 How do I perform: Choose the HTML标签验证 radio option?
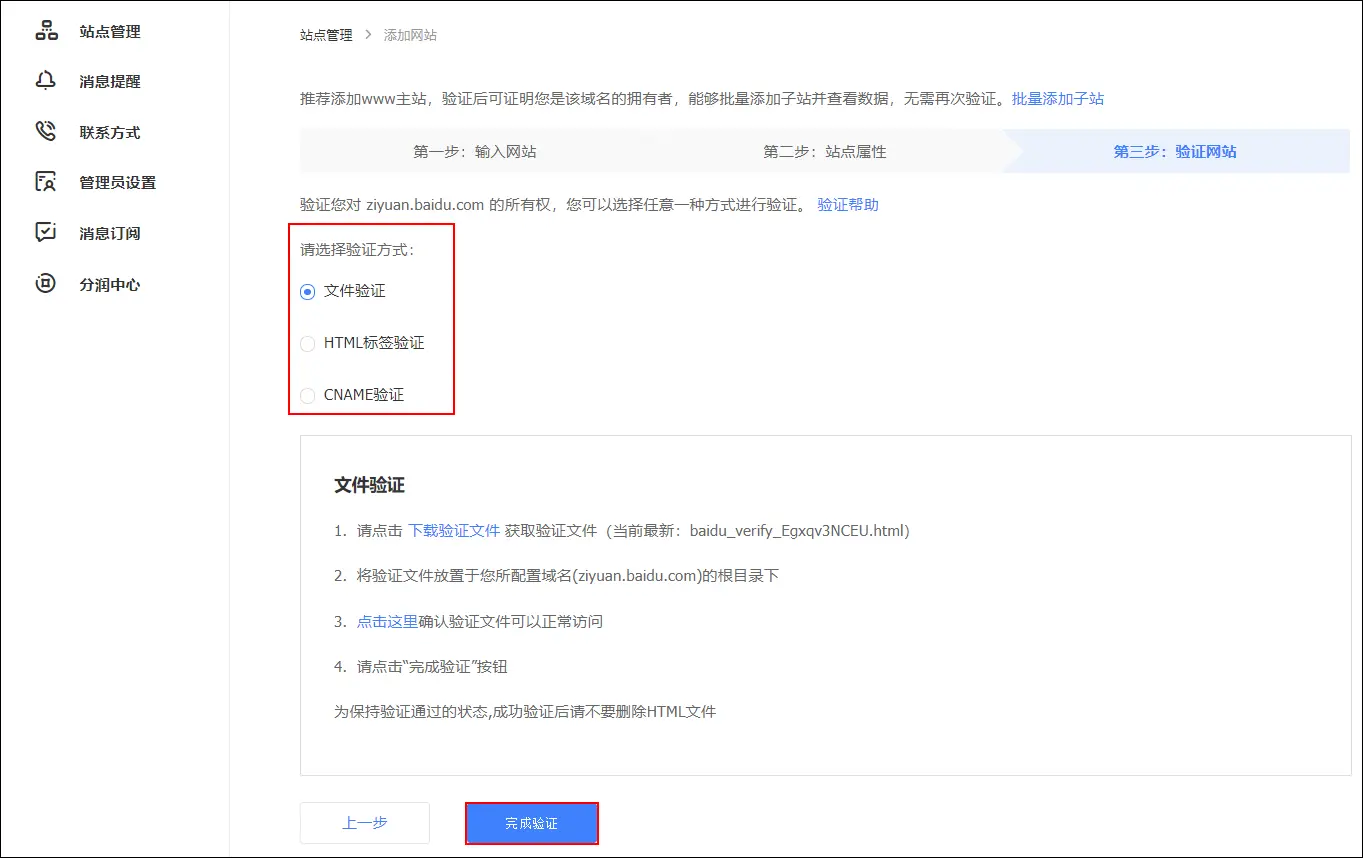308,343
